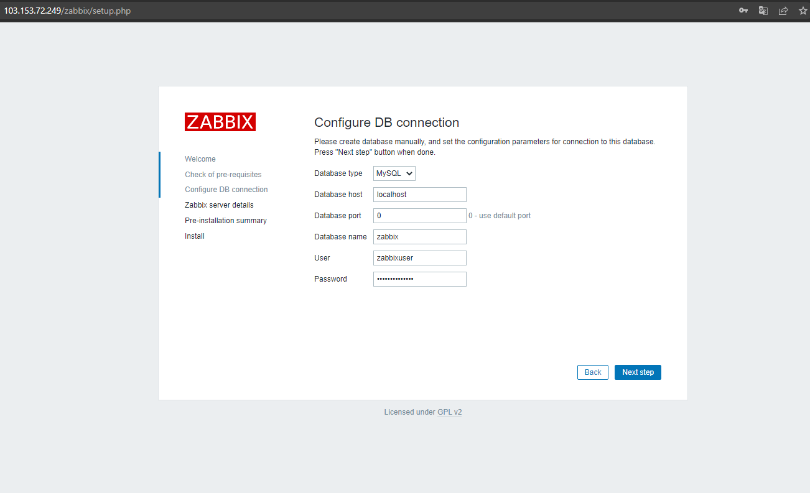Click the Database host label
This screenshot has width=810, height=493.
point(338,194)
